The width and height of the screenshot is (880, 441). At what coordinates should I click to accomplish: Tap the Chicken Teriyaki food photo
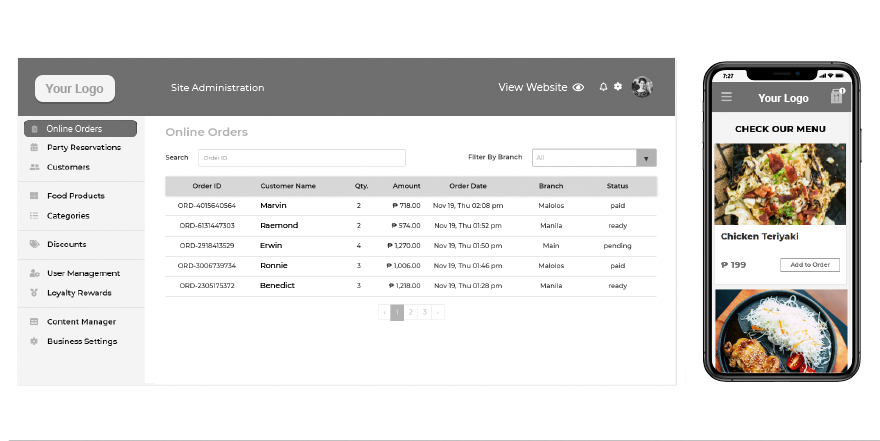pos(780,184)
